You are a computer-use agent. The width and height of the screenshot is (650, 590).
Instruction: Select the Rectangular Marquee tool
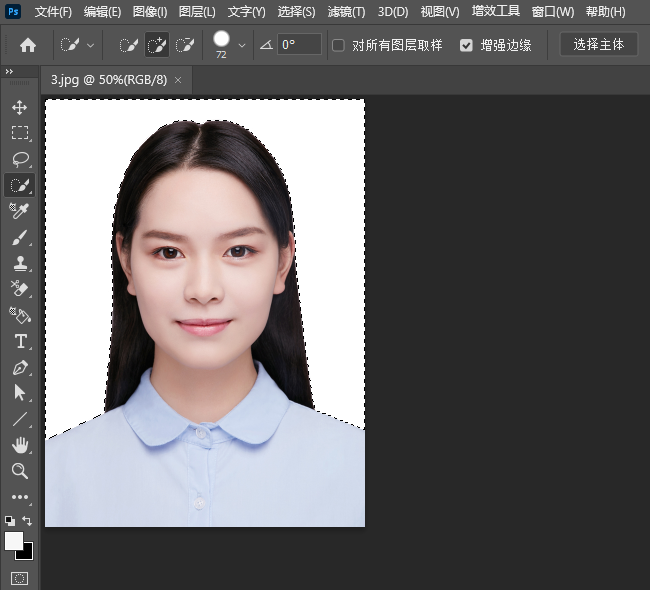pos(20,133)
